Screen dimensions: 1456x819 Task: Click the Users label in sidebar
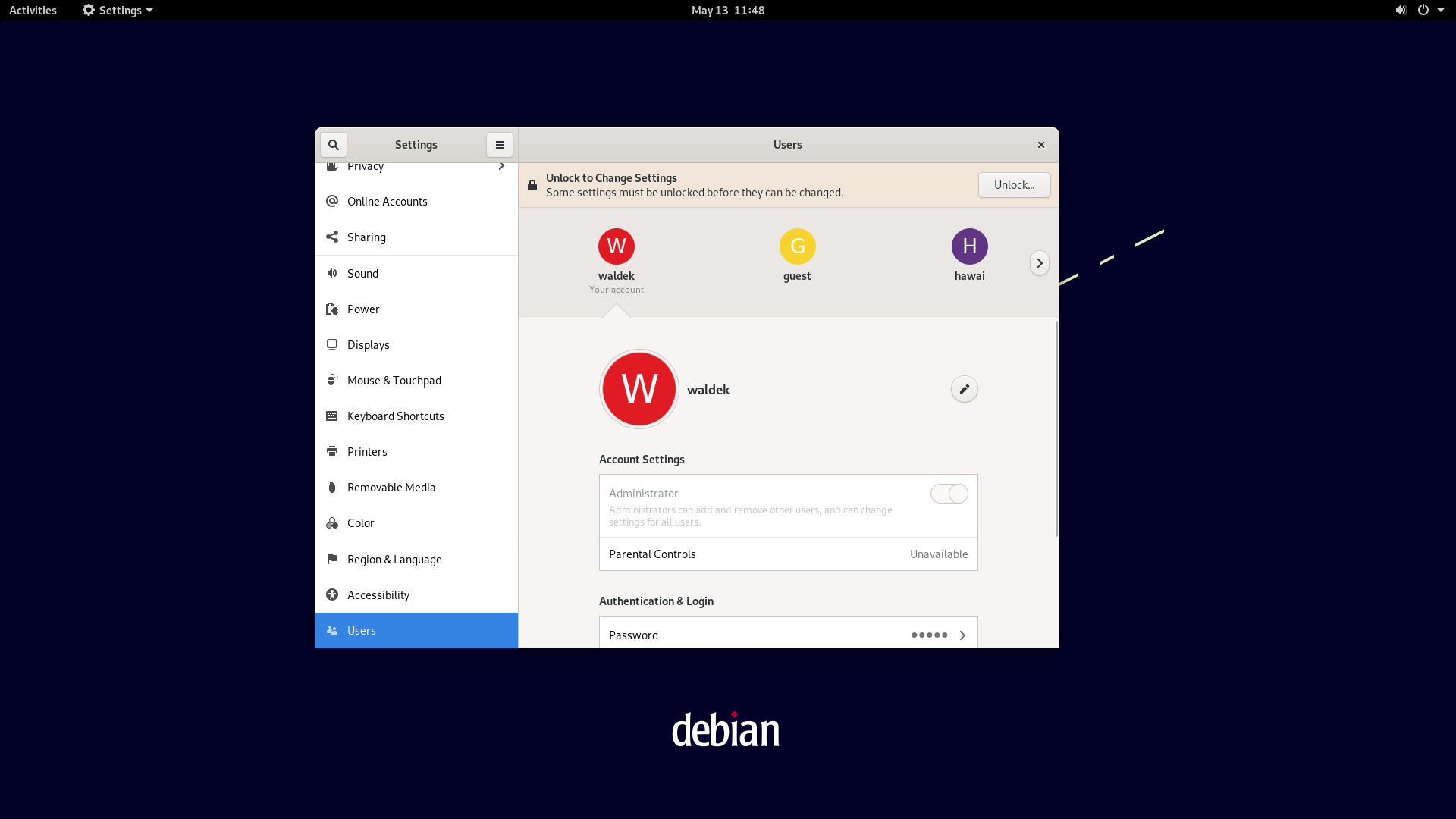pyautogui.click(x=362, y=630)
